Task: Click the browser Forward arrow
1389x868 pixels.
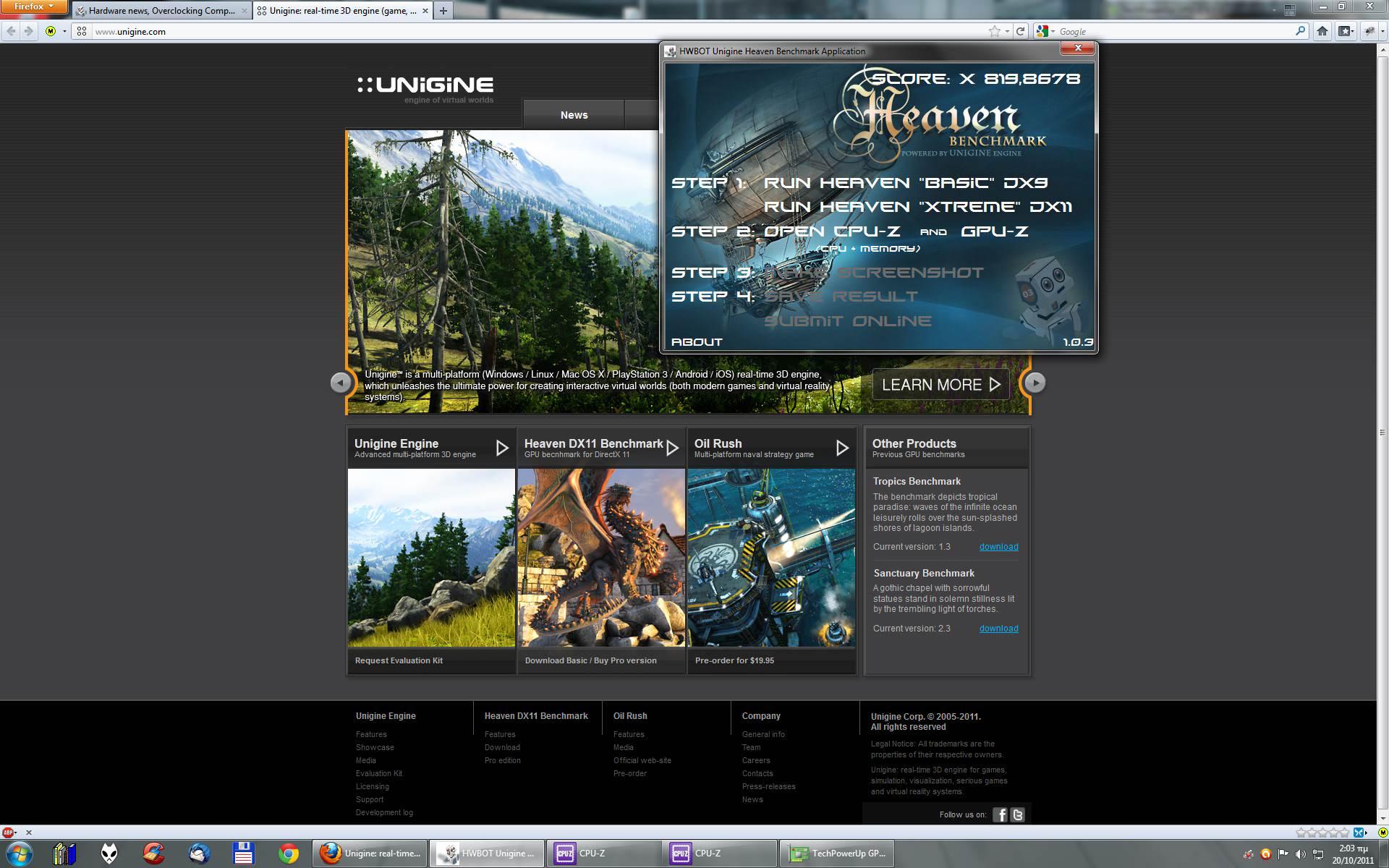Action: 28,31
